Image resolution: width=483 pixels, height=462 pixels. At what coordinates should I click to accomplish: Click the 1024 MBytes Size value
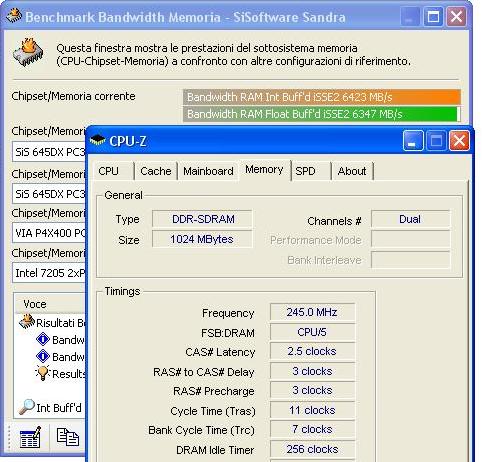[x=202, y=239]
